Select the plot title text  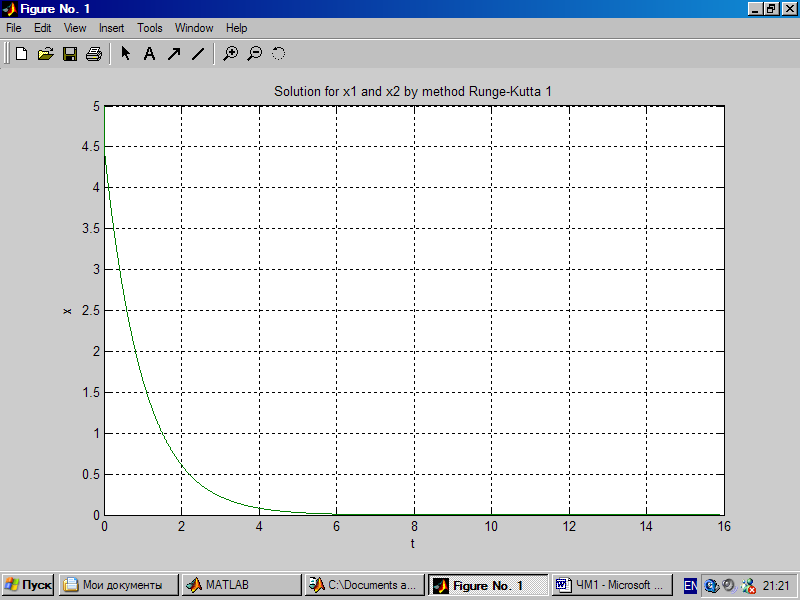tap(413, 92)
